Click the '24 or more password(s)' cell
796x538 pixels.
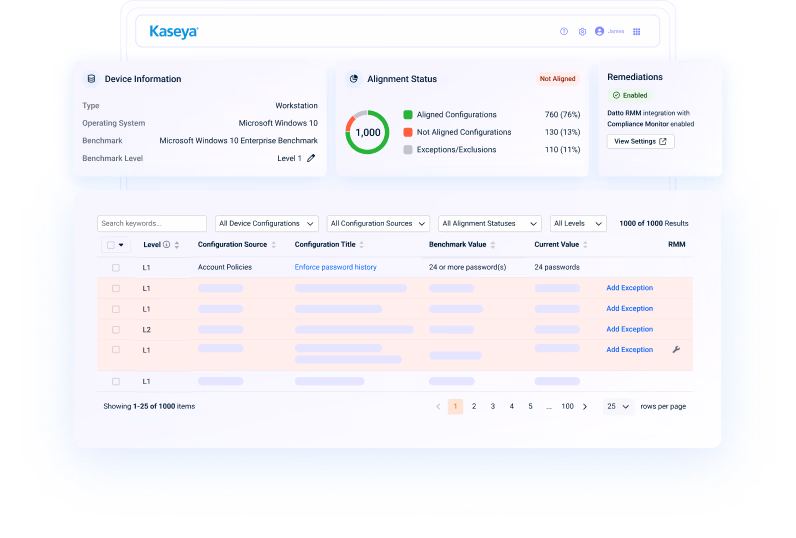(468, 267)
